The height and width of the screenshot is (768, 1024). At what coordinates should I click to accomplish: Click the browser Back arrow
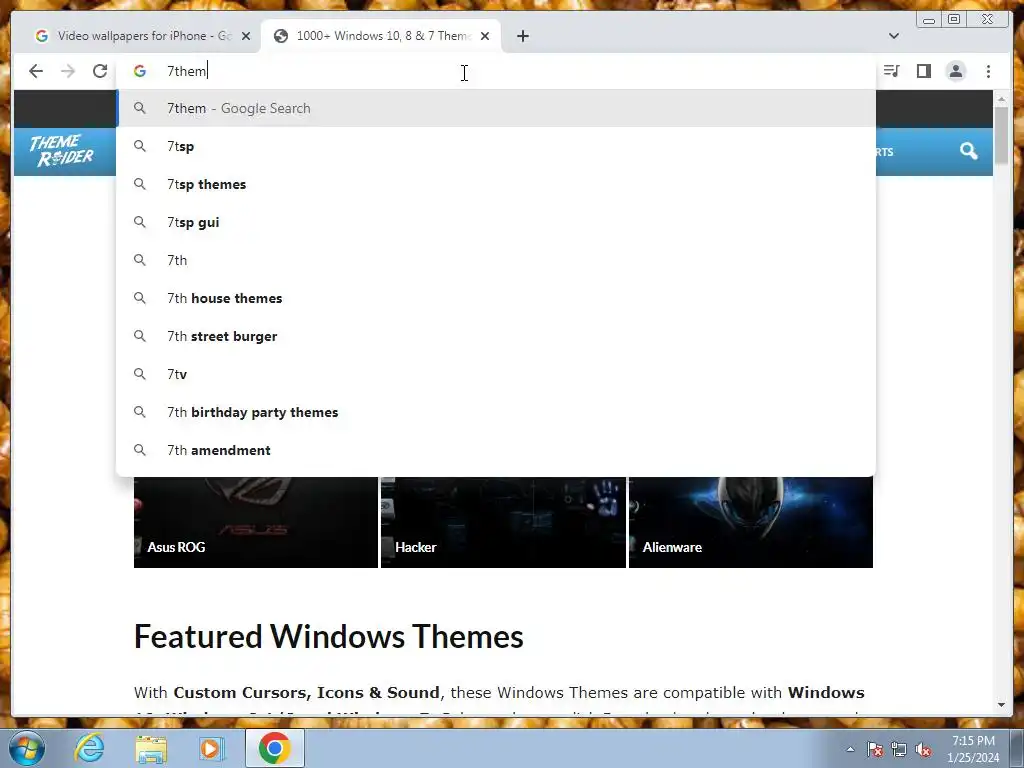coord(36,71)
